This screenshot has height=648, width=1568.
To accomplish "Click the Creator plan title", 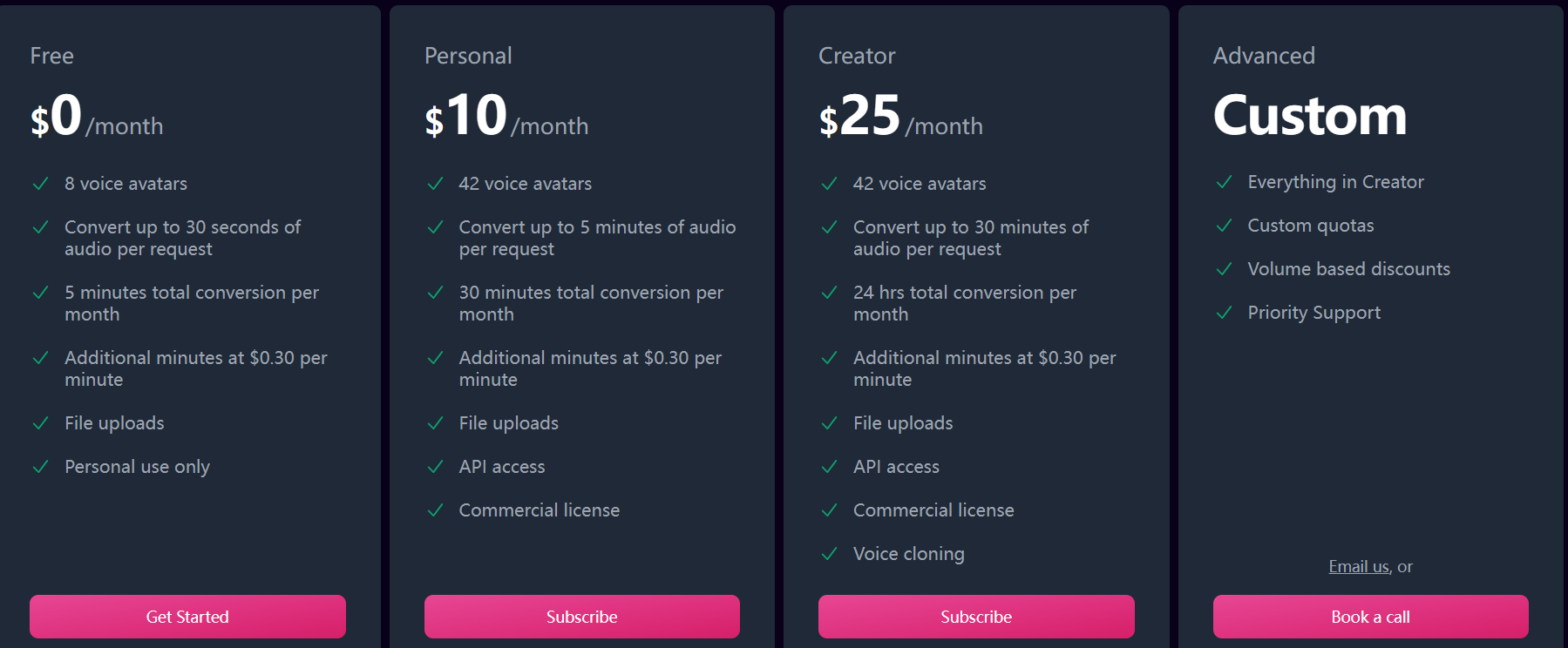I will click(x=857, y=56).
